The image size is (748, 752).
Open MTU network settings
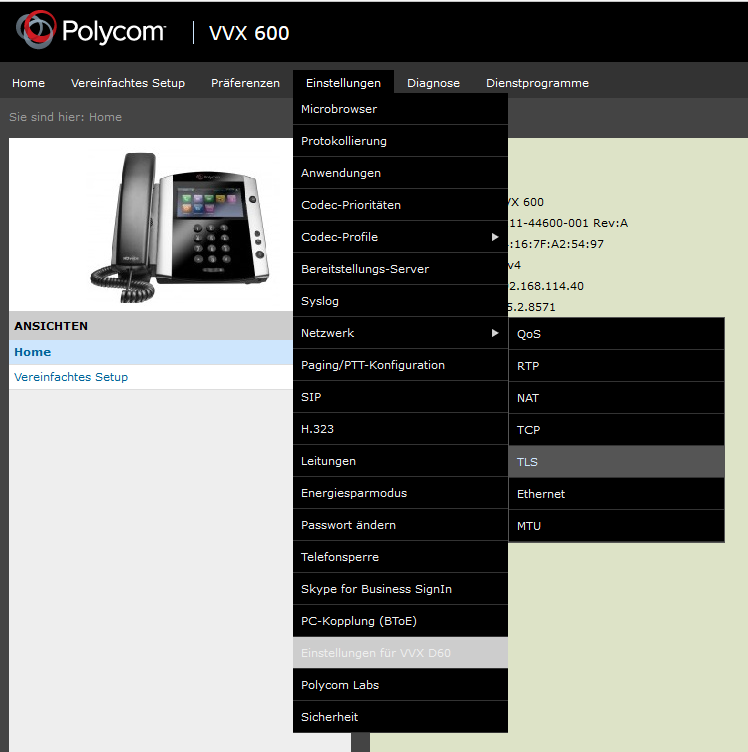(616, 526)
